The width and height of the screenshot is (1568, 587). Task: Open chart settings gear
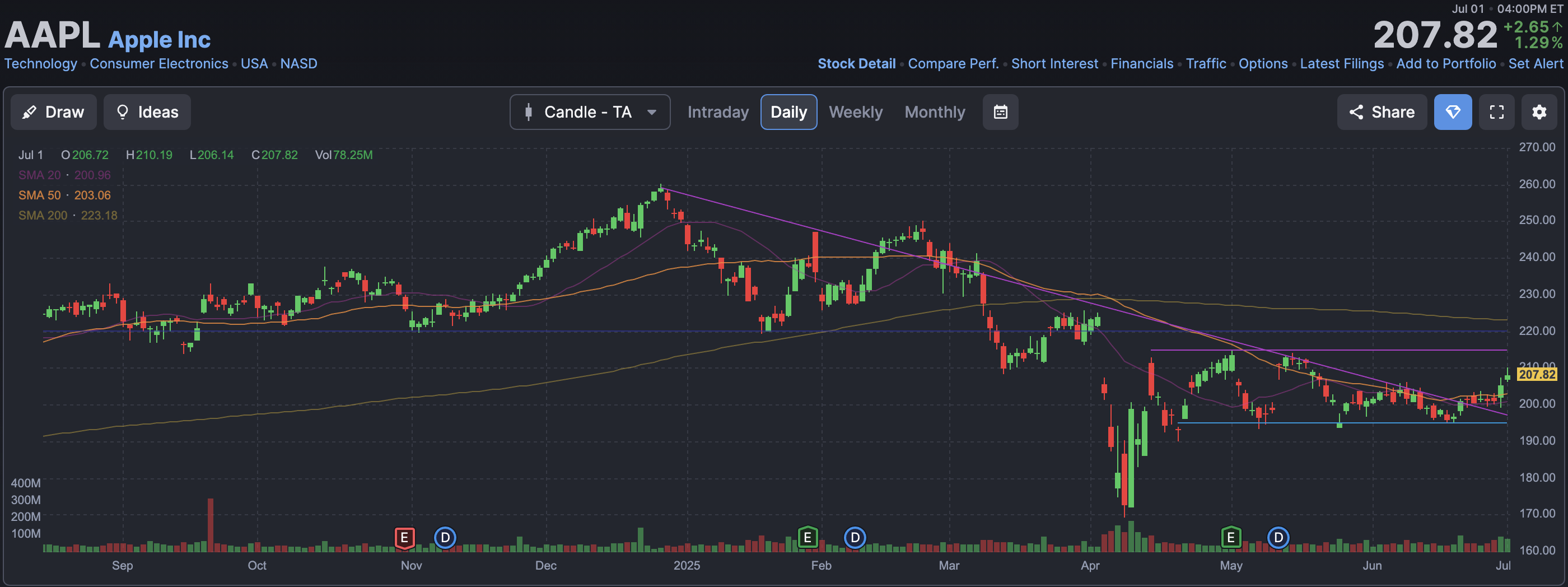coord(1539,112)
